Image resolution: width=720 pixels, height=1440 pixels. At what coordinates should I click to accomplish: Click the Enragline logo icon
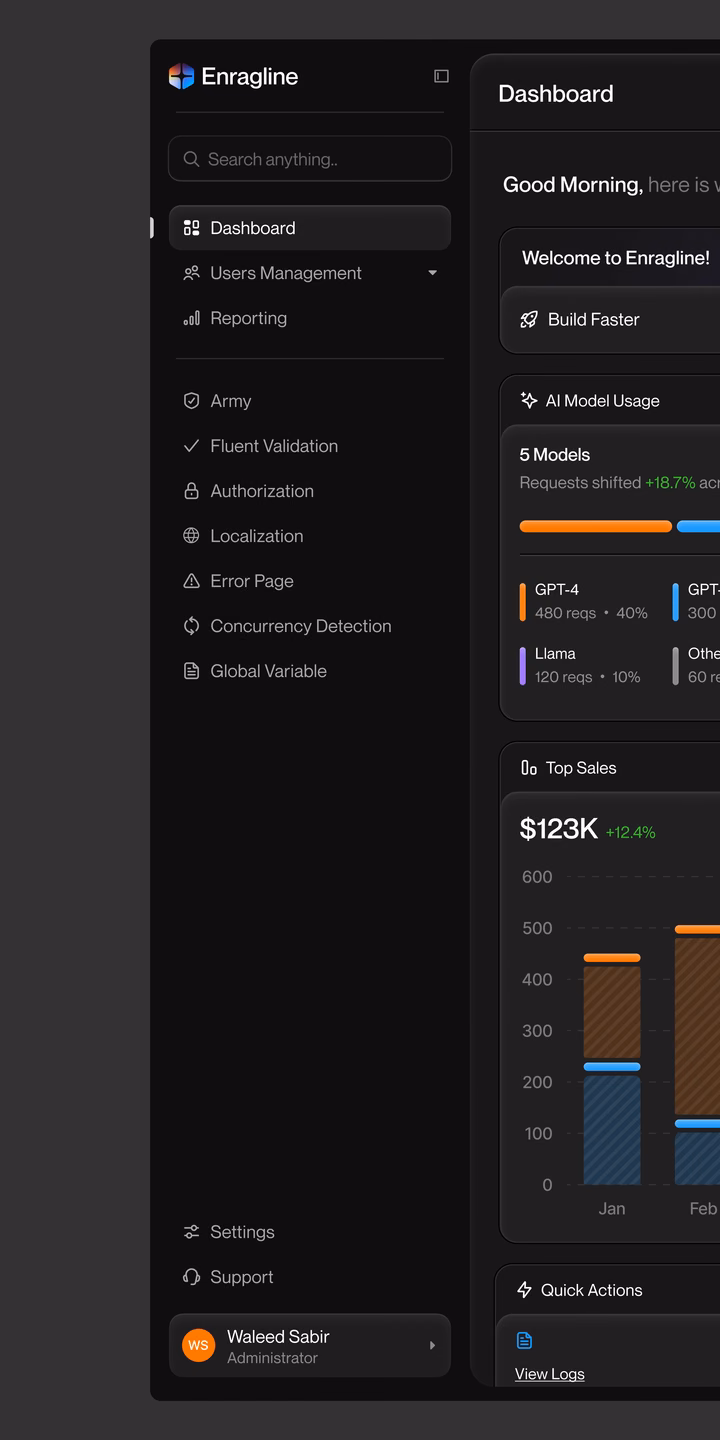point(181,76)
